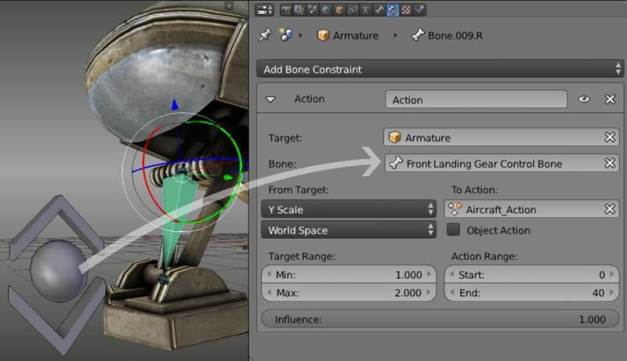The image size is (627, 361).
Task: Decrease Target Range Min value
Action: click(x=269, y=275)
